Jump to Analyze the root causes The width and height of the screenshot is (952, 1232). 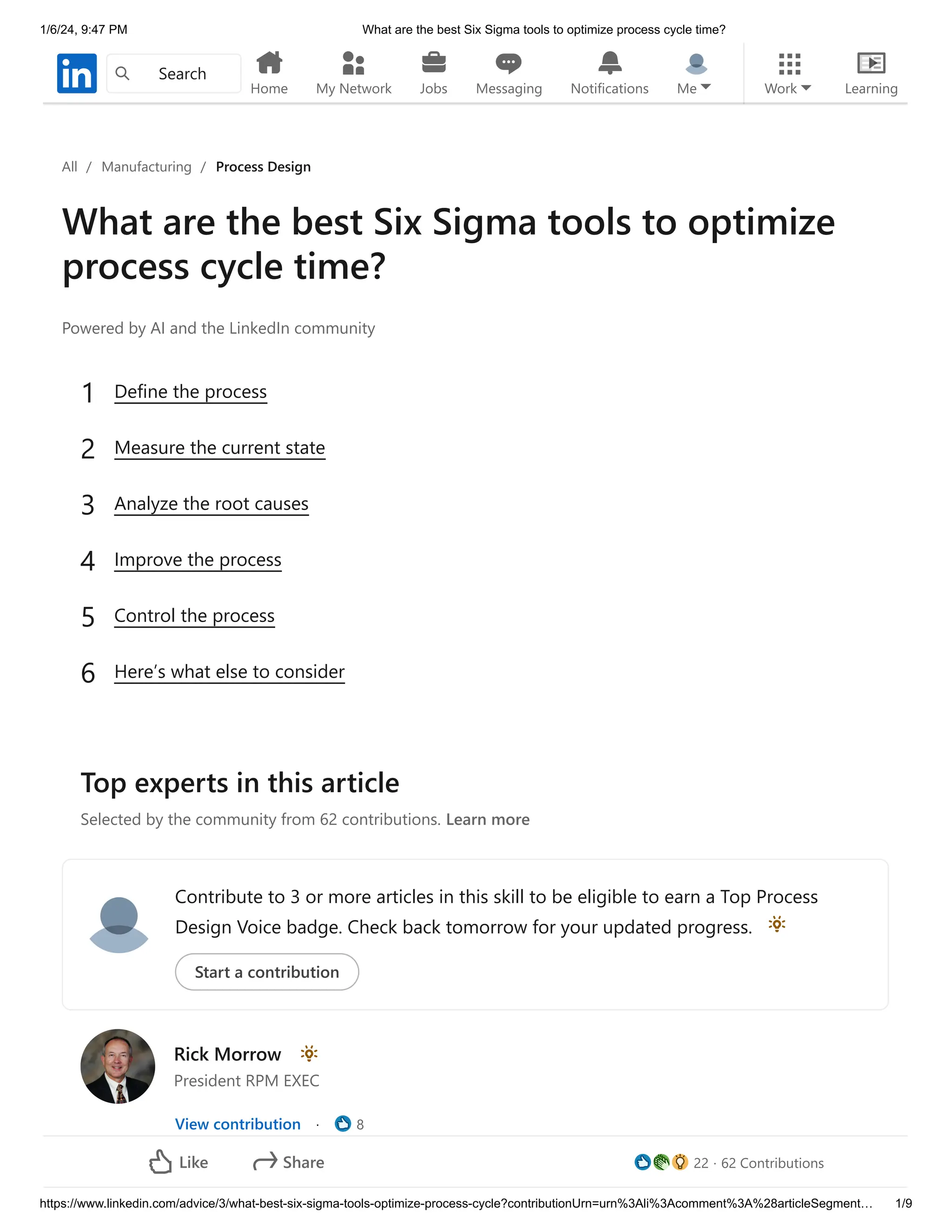pos(212,504)
